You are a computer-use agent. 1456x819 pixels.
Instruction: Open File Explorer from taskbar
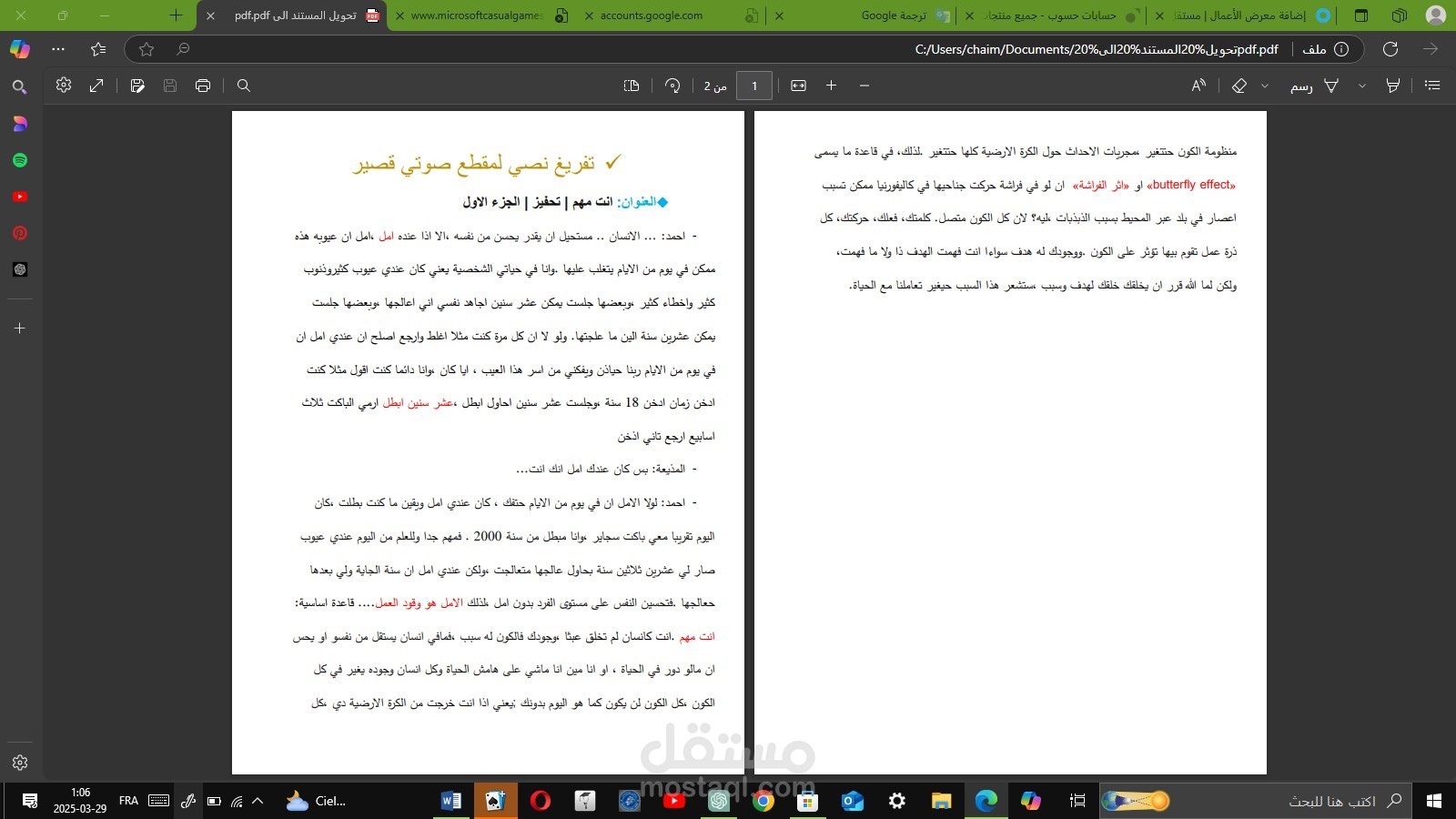[942, 801]
